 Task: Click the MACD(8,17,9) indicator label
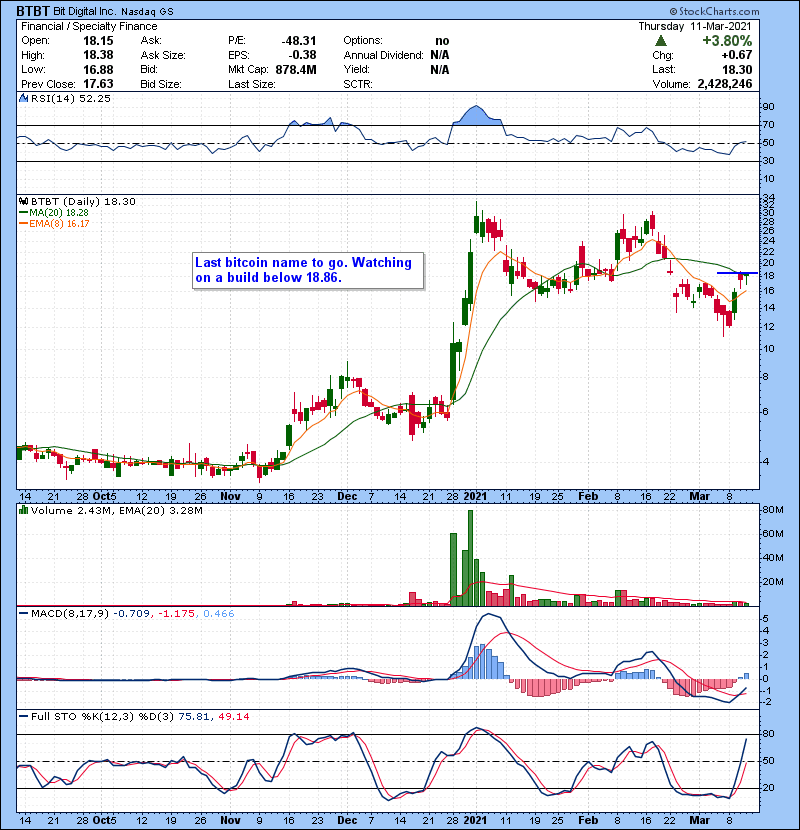(69, 614)
